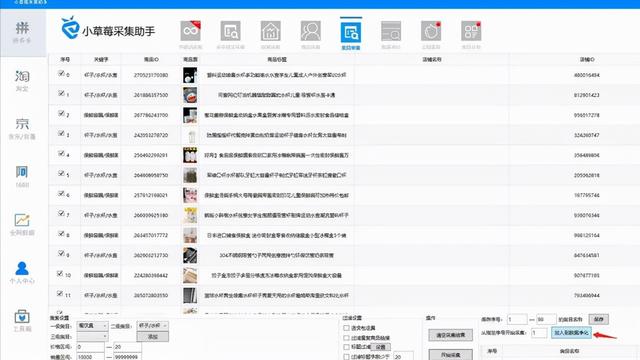Screen dimensions: 640x360
Task: Click the 保存 save button
Action: coord(599,319)
